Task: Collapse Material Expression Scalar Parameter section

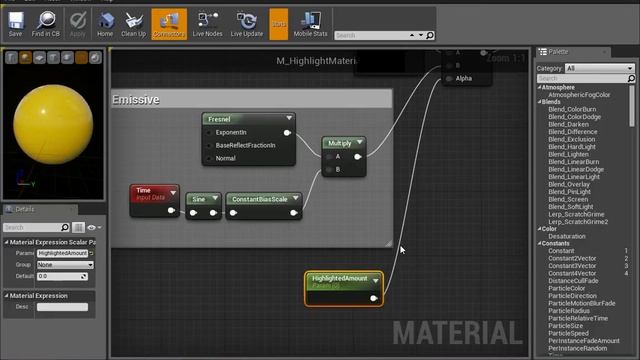Action: [7, 242]
